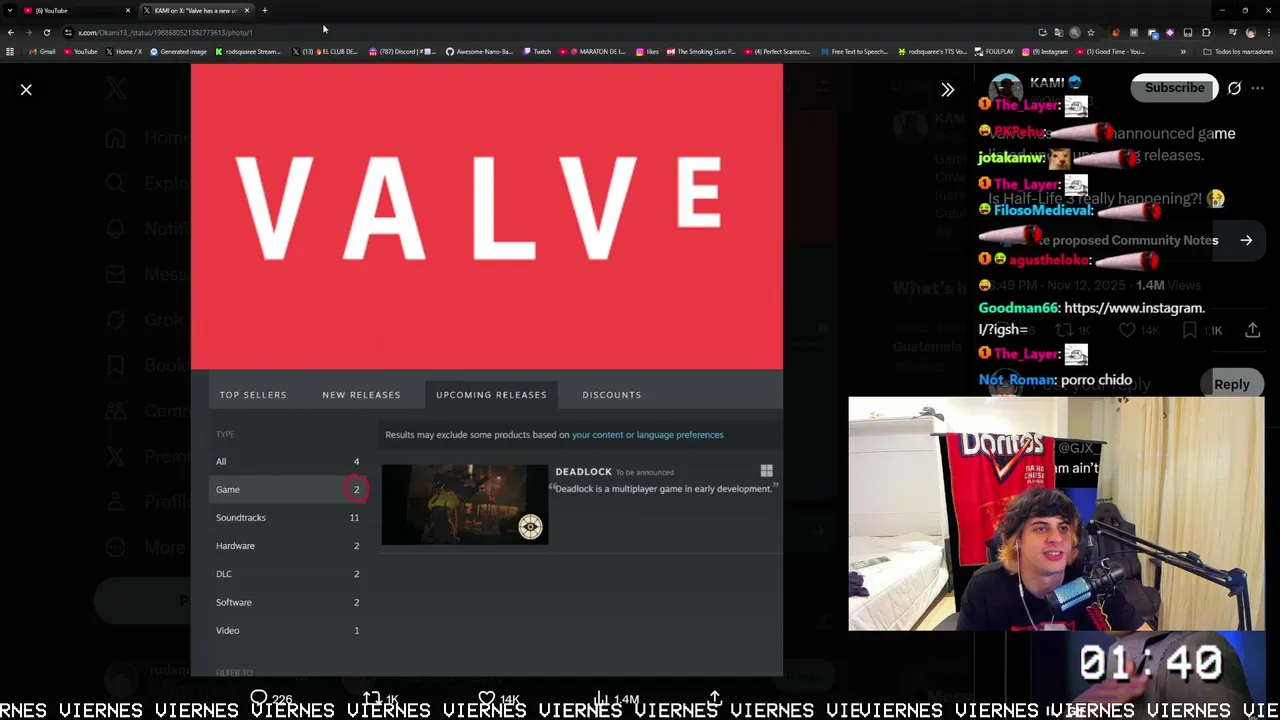Select the NEW RELEASES tab in the image
The image size is (1280, 720).
pos(361,395)
